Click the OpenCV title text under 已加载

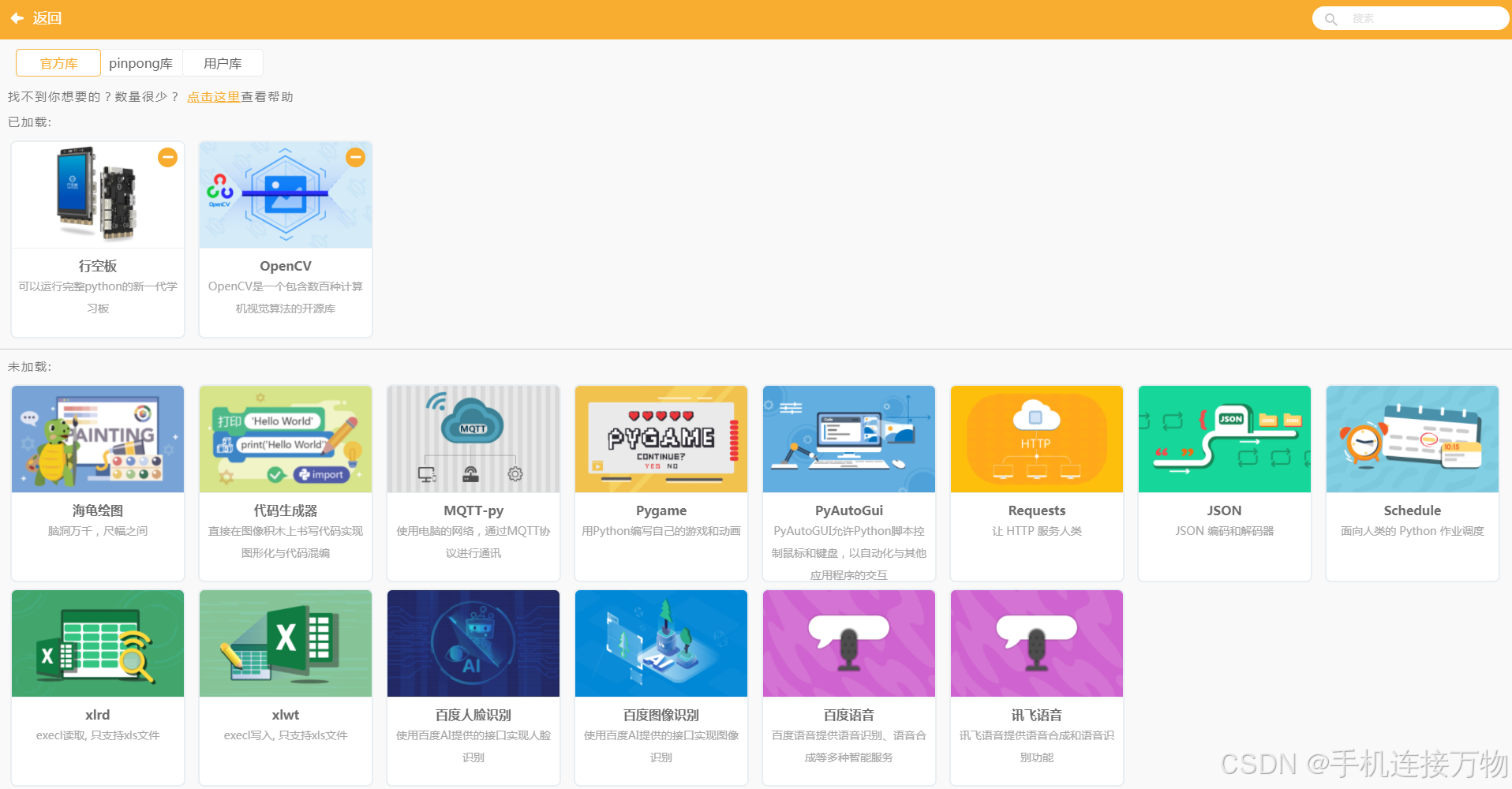(286, 266)
